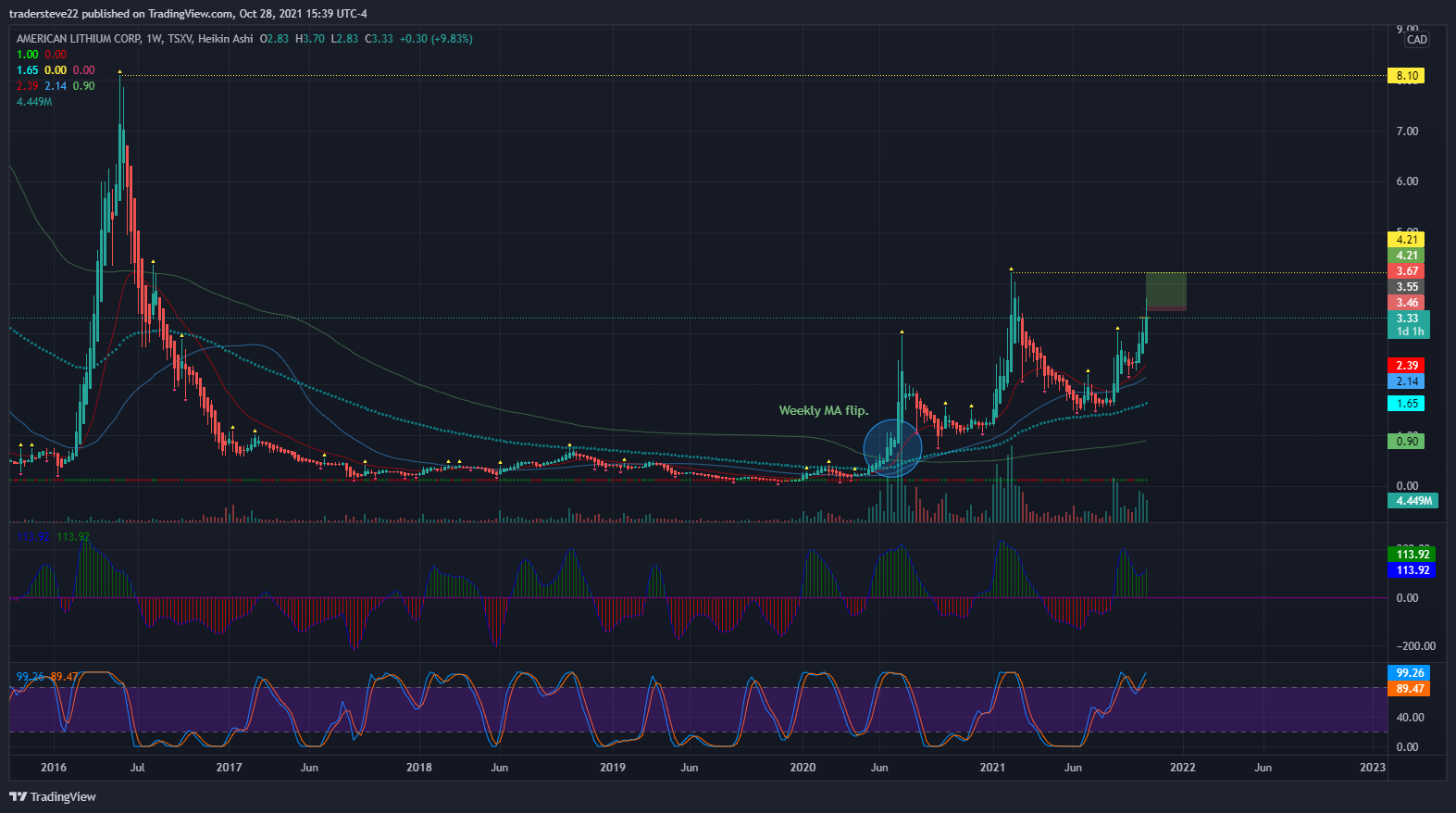Click the green 113.92 indicator label
1456x813 pixels.
1412,555
